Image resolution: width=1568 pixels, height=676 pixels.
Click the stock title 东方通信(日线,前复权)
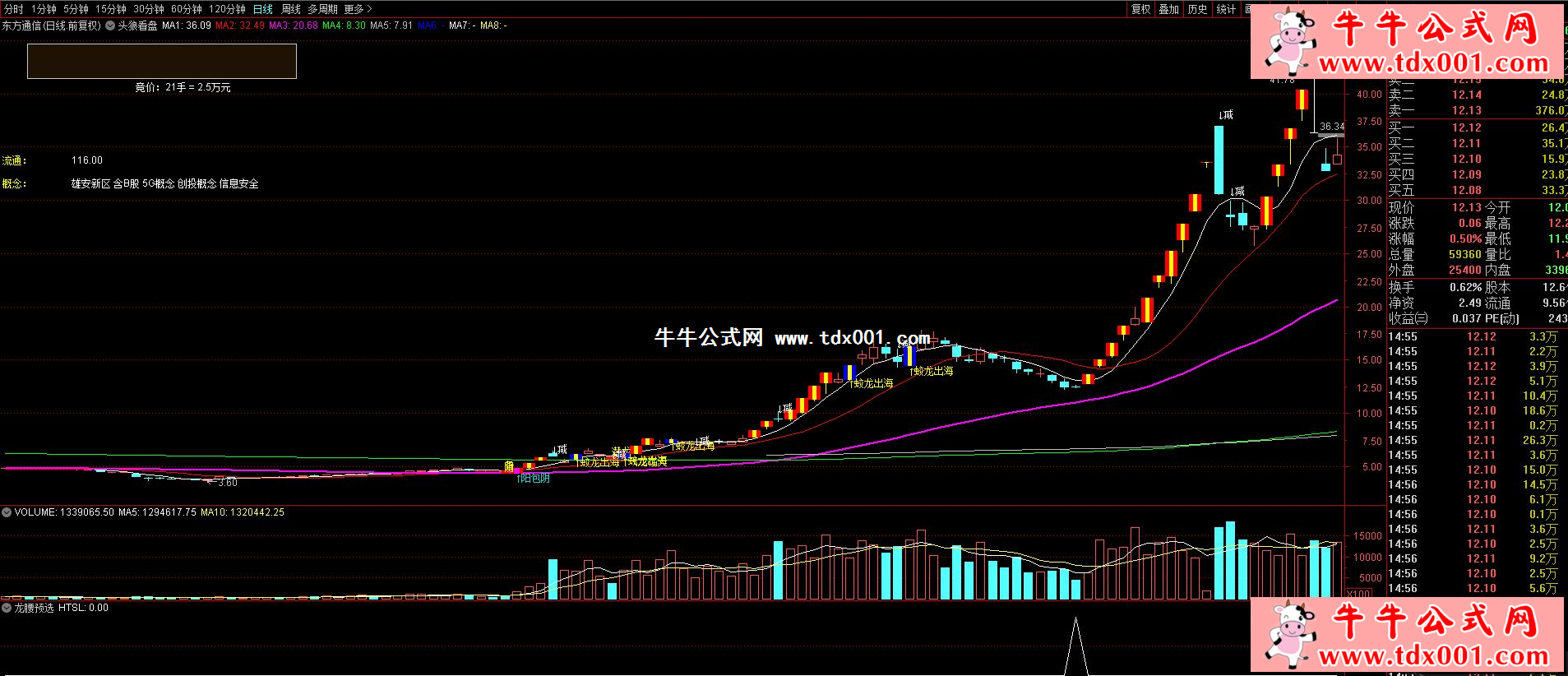(x=51, y=25)
